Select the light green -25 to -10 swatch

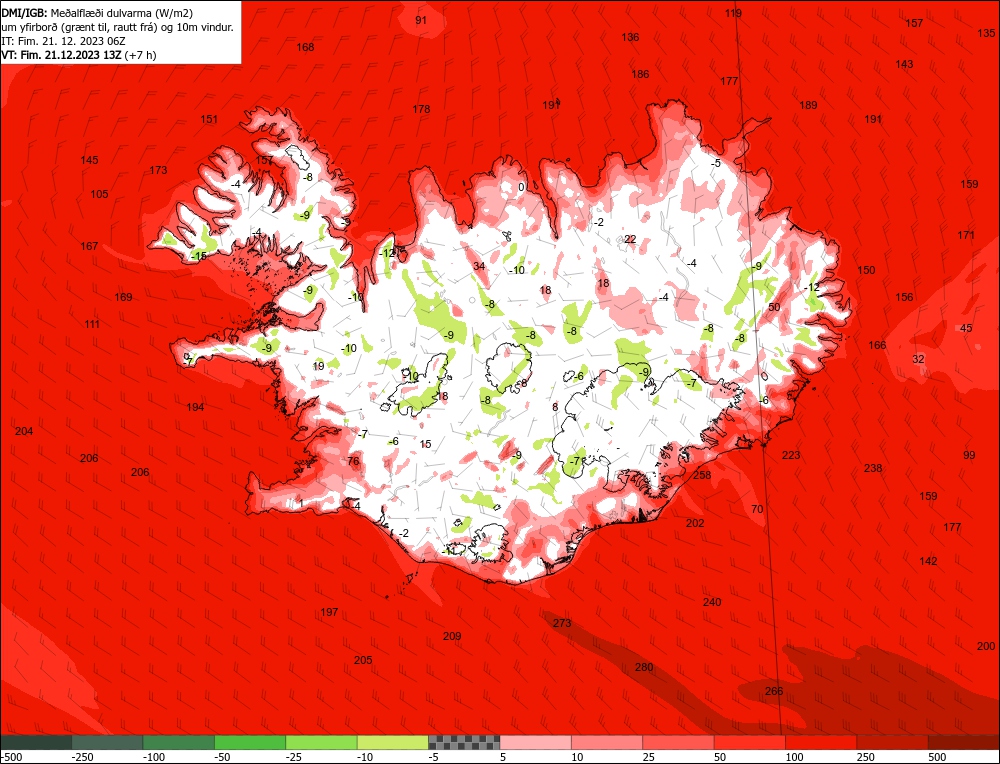click(x=322, y=742)
